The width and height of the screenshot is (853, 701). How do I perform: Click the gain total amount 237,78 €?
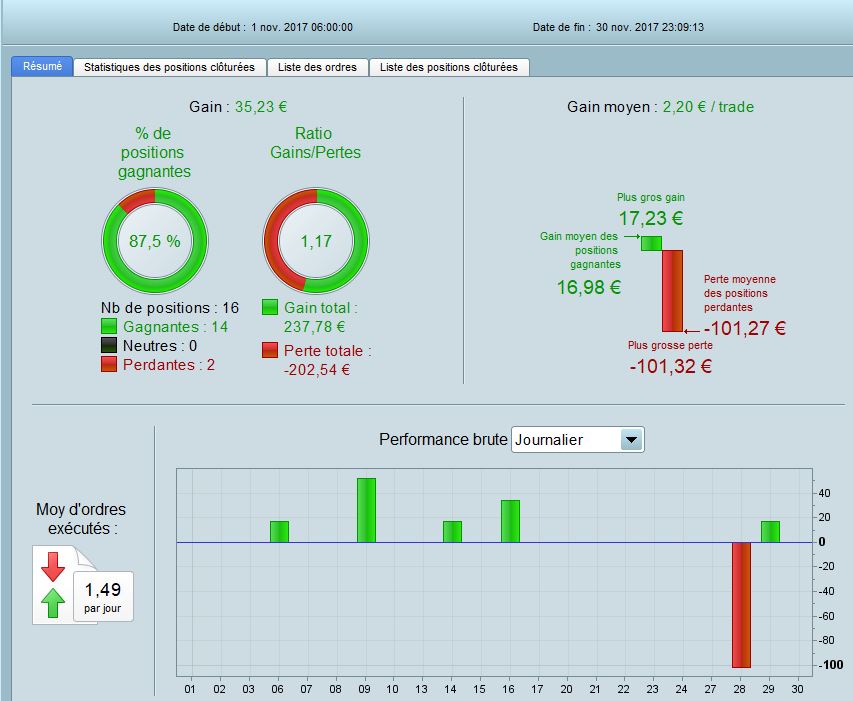click(x=314, y=327)
